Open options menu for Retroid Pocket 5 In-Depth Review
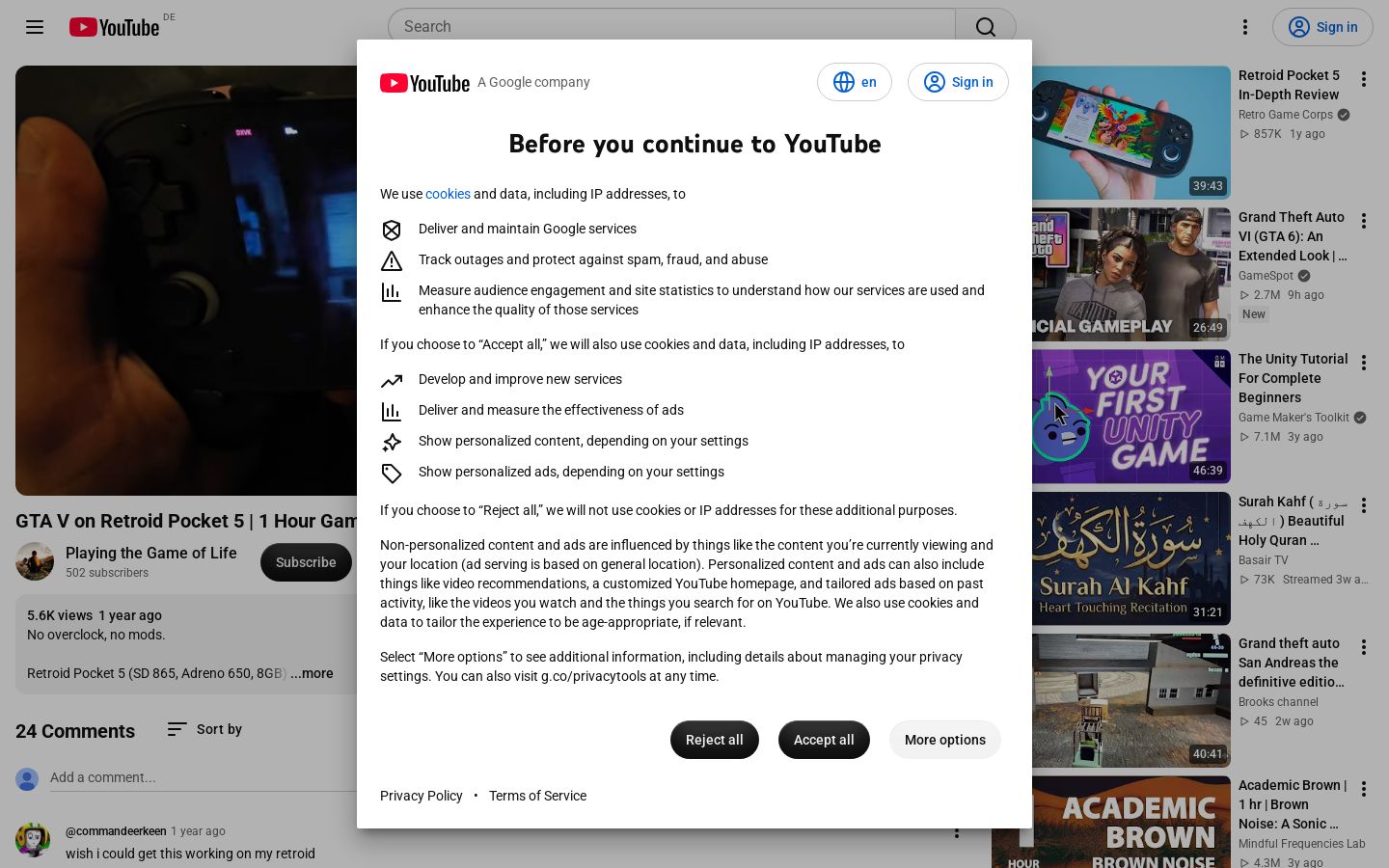1389x868 pixels. pos(1364,79)
